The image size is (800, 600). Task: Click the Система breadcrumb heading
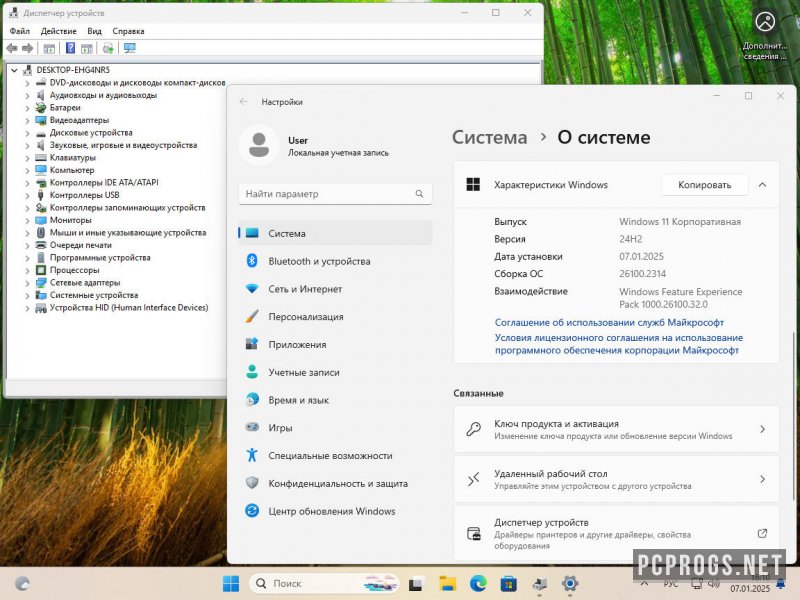pos(489,137)
